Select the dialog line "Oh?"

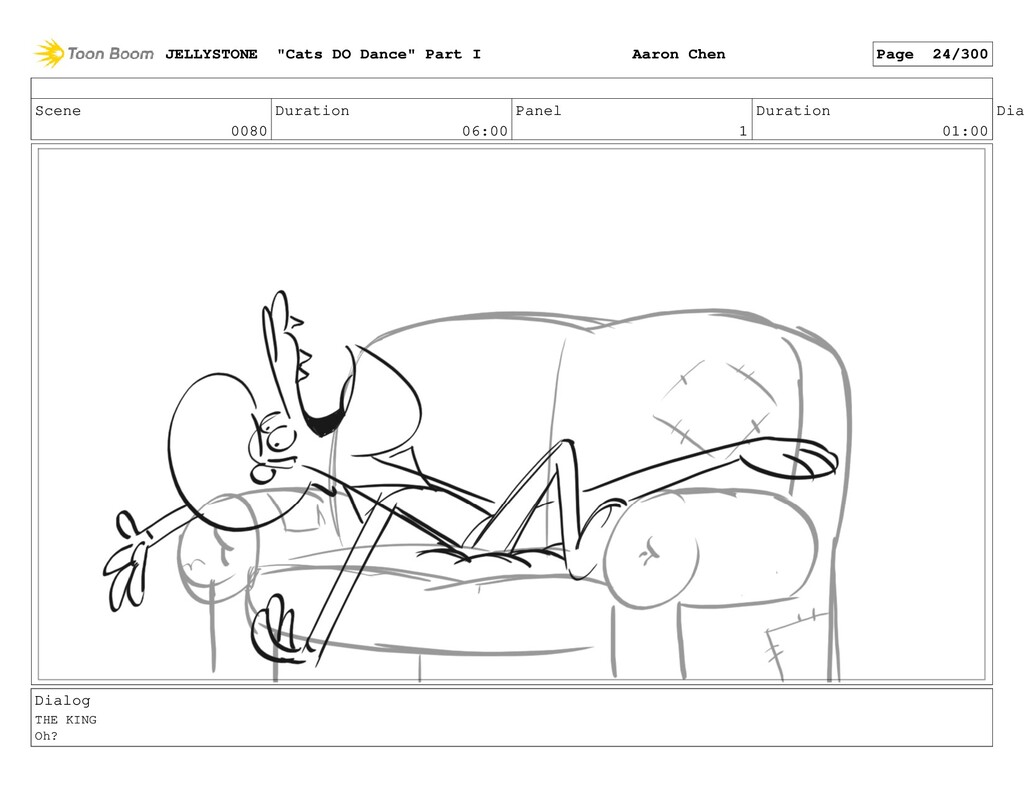point(46,736)
